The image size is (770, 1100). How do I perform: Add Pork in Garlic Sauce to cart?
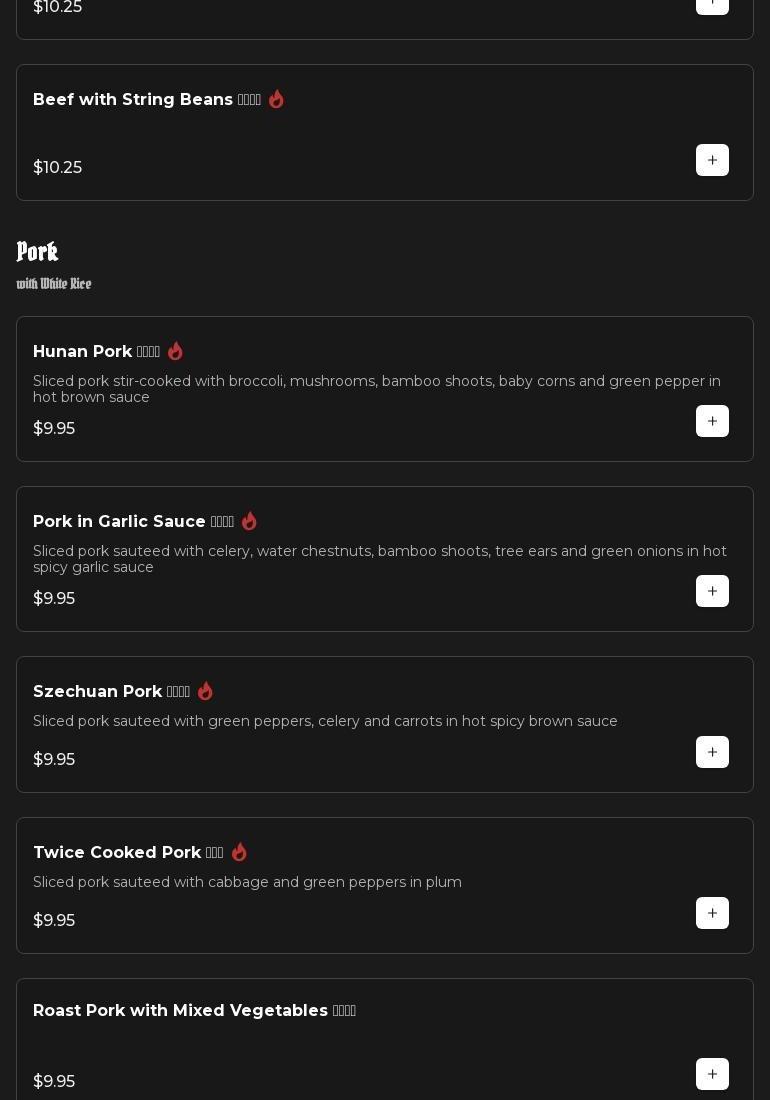tap(712, 591)
